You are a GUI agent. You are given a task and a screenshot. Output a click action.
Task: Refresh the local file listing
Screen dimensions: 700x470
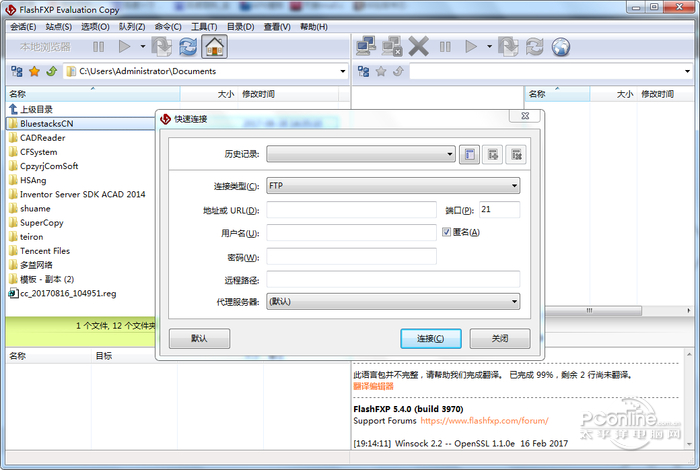[188, 46]
